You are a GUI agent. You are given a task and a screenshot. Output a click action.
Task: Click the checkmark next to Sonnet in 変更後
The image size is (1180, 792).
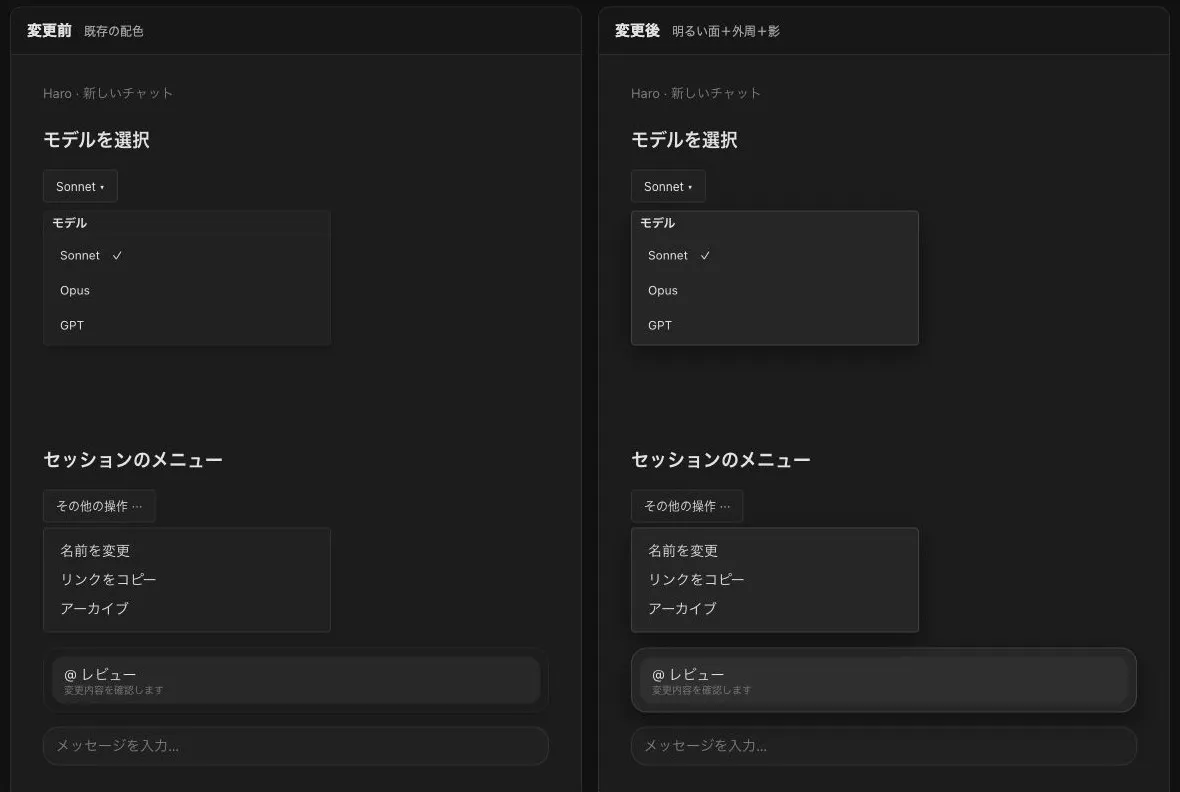[705, 256]
